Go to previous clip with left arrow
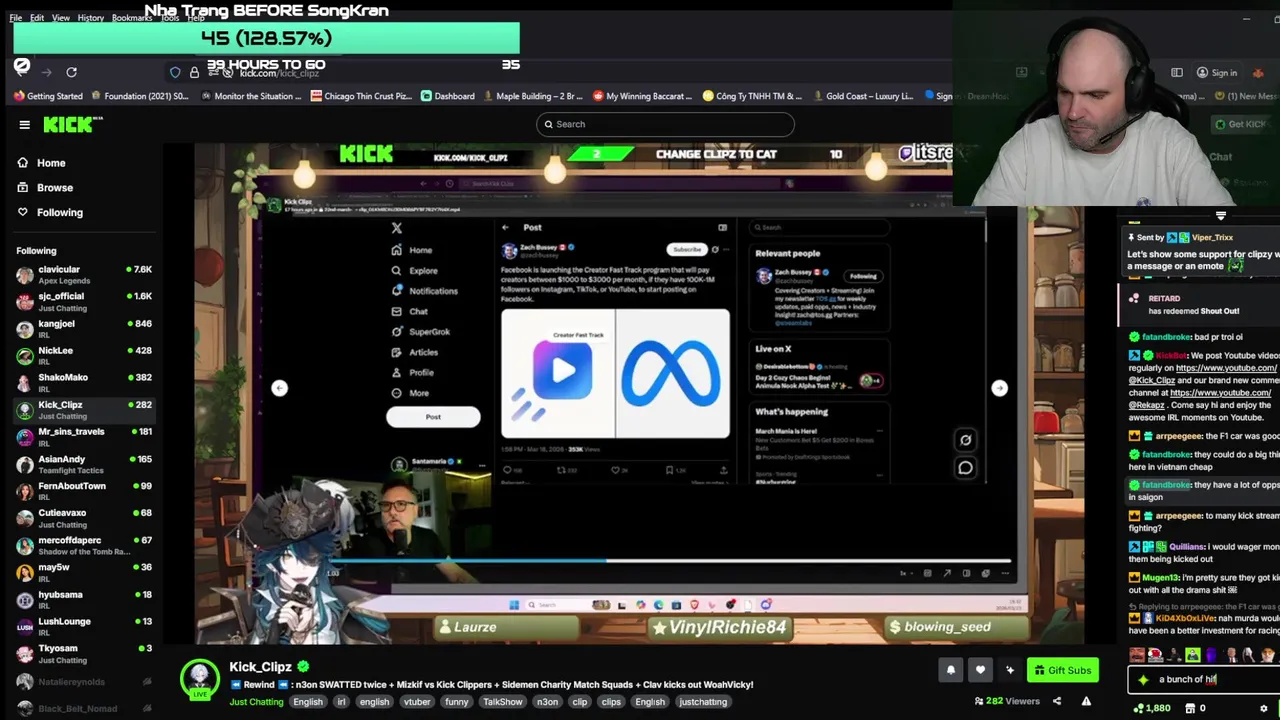 [280, 388]
